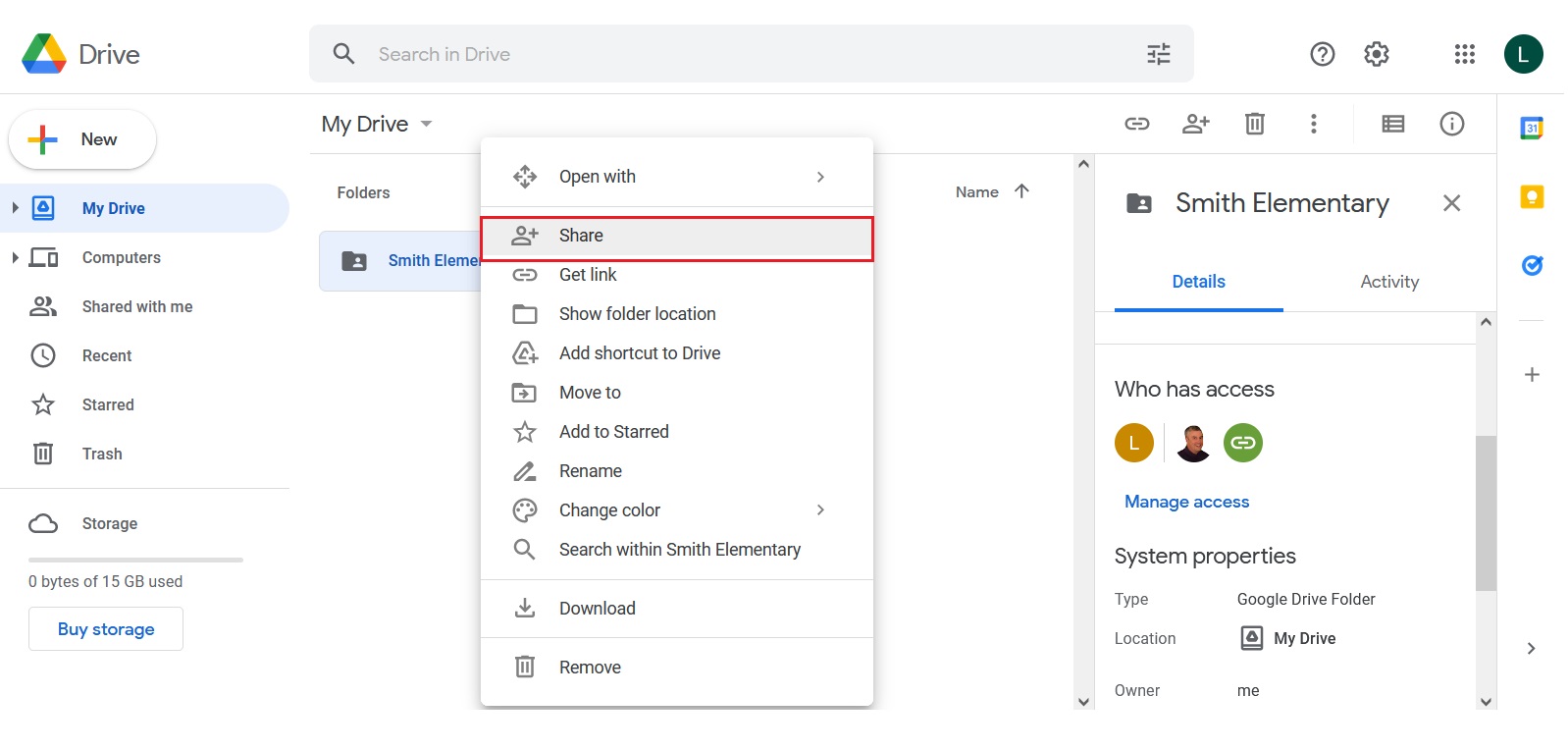1568x750 pixels.
Task: Click the file list scroll down arrow
Action: (1083, 701)
